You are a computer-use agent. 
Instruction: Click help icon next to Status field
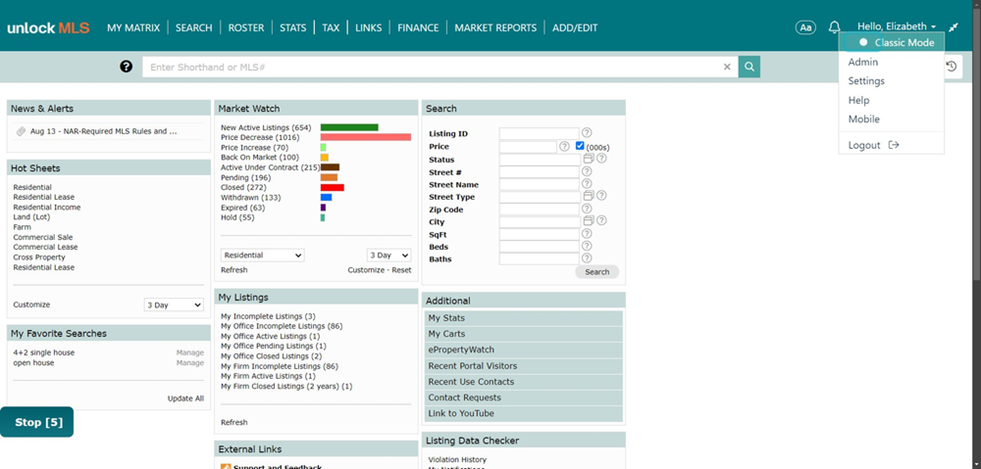click(601, 158)
